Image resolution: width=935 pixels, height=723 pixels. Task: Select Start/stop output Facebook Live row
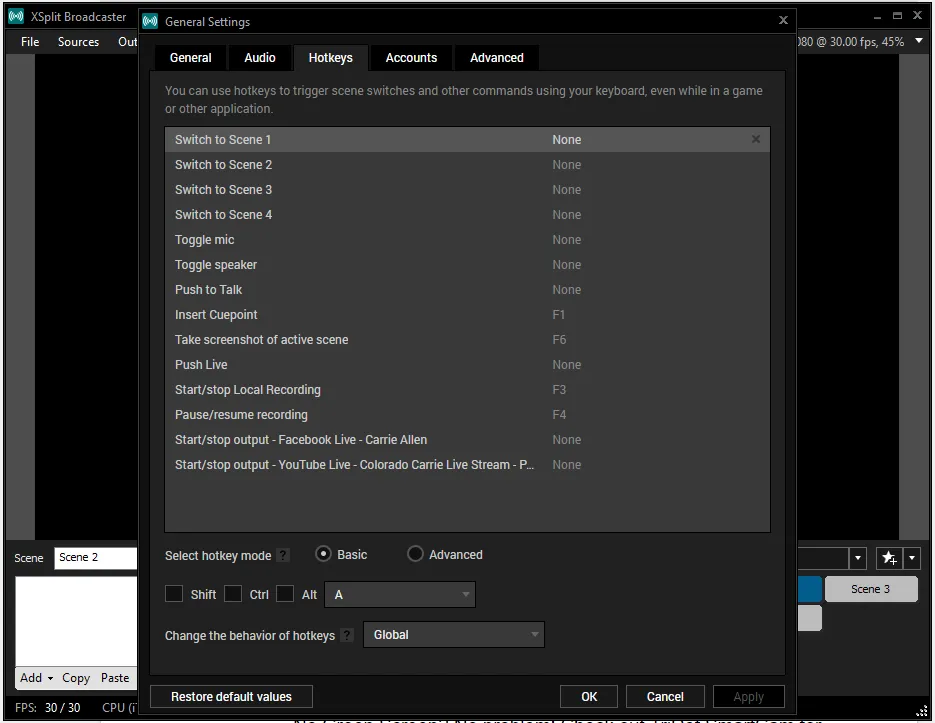(467, 440)
